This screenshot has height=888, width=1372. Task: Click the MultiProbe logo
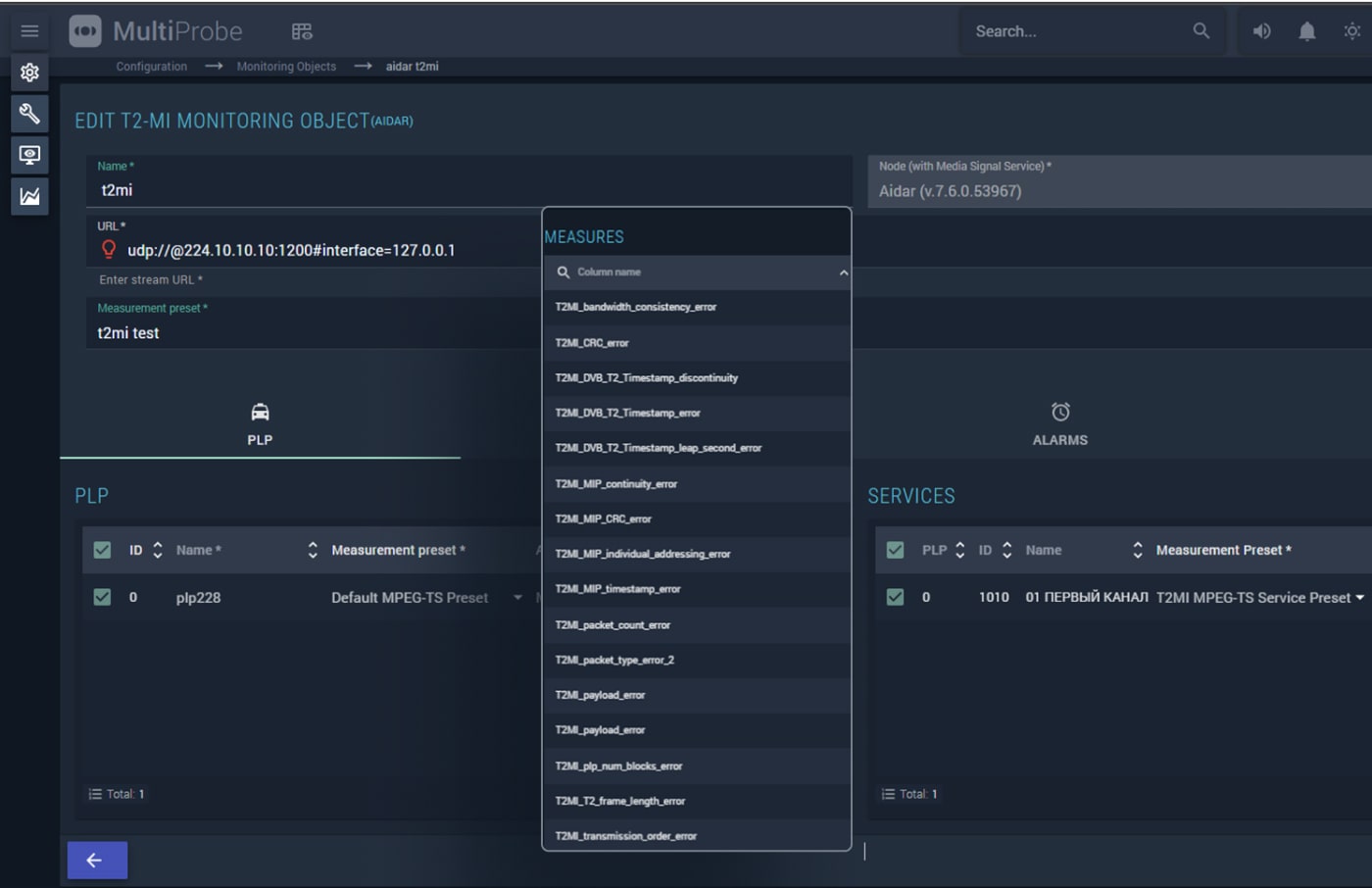pos(156,31)
